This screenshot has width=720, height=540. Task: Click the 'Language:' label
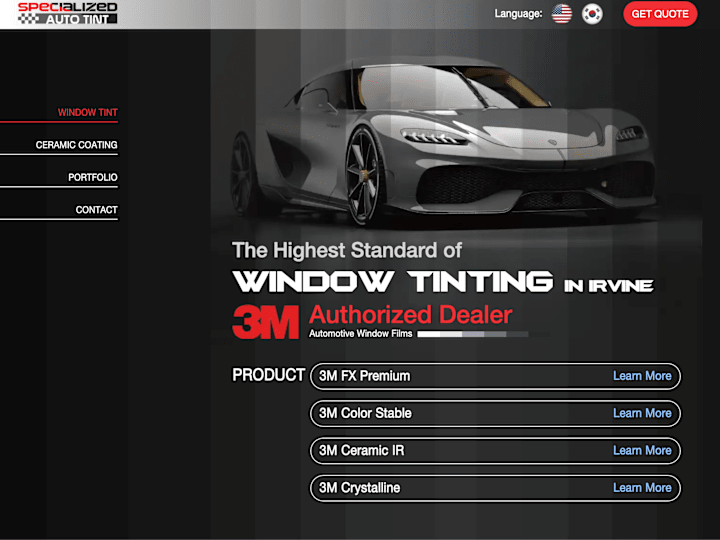[518, 14]
